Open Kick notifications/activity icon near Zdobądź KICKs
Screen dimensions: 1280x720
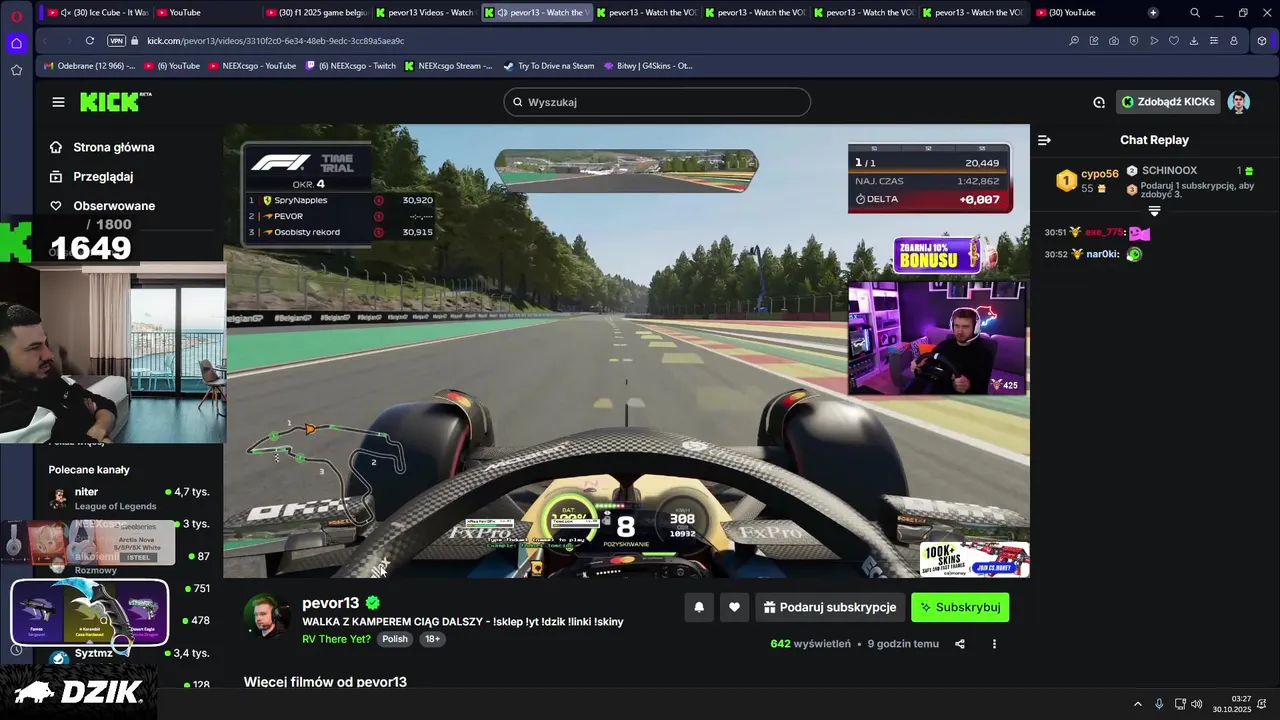pyautogui.click(x=1099, y=102)
